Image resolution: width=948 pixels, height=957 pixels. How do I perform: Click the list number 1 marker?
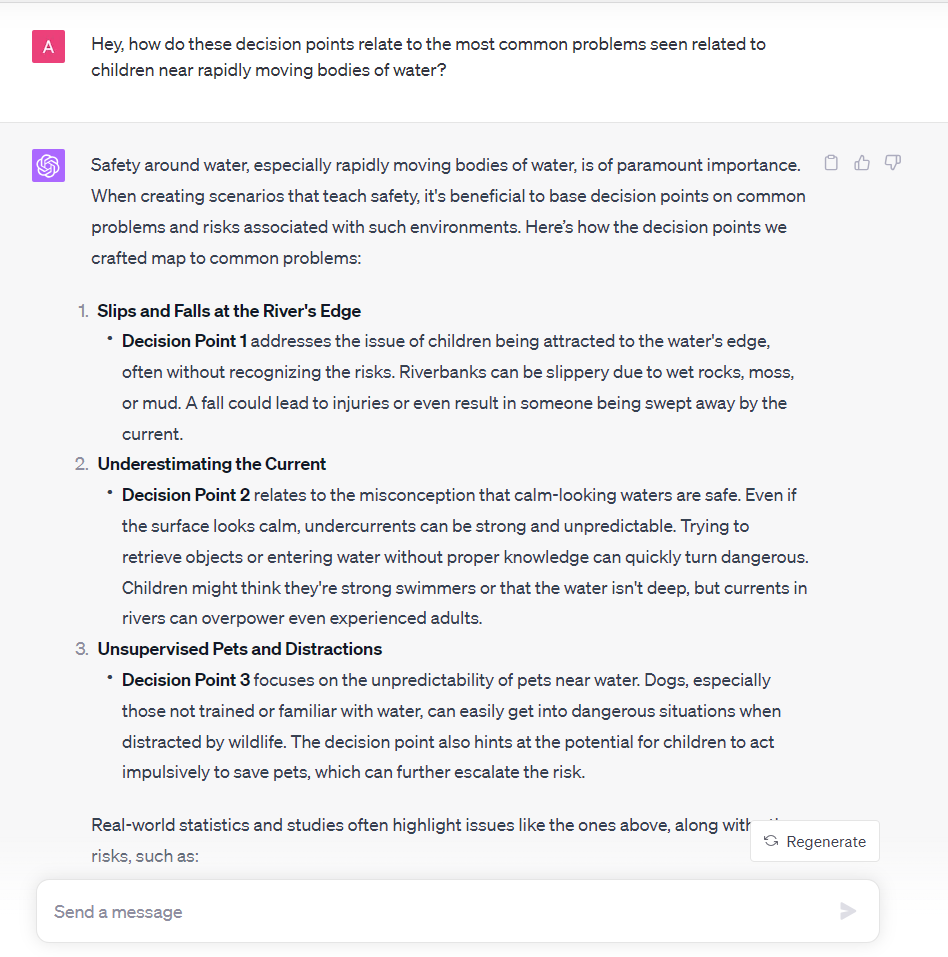(83, 310)
